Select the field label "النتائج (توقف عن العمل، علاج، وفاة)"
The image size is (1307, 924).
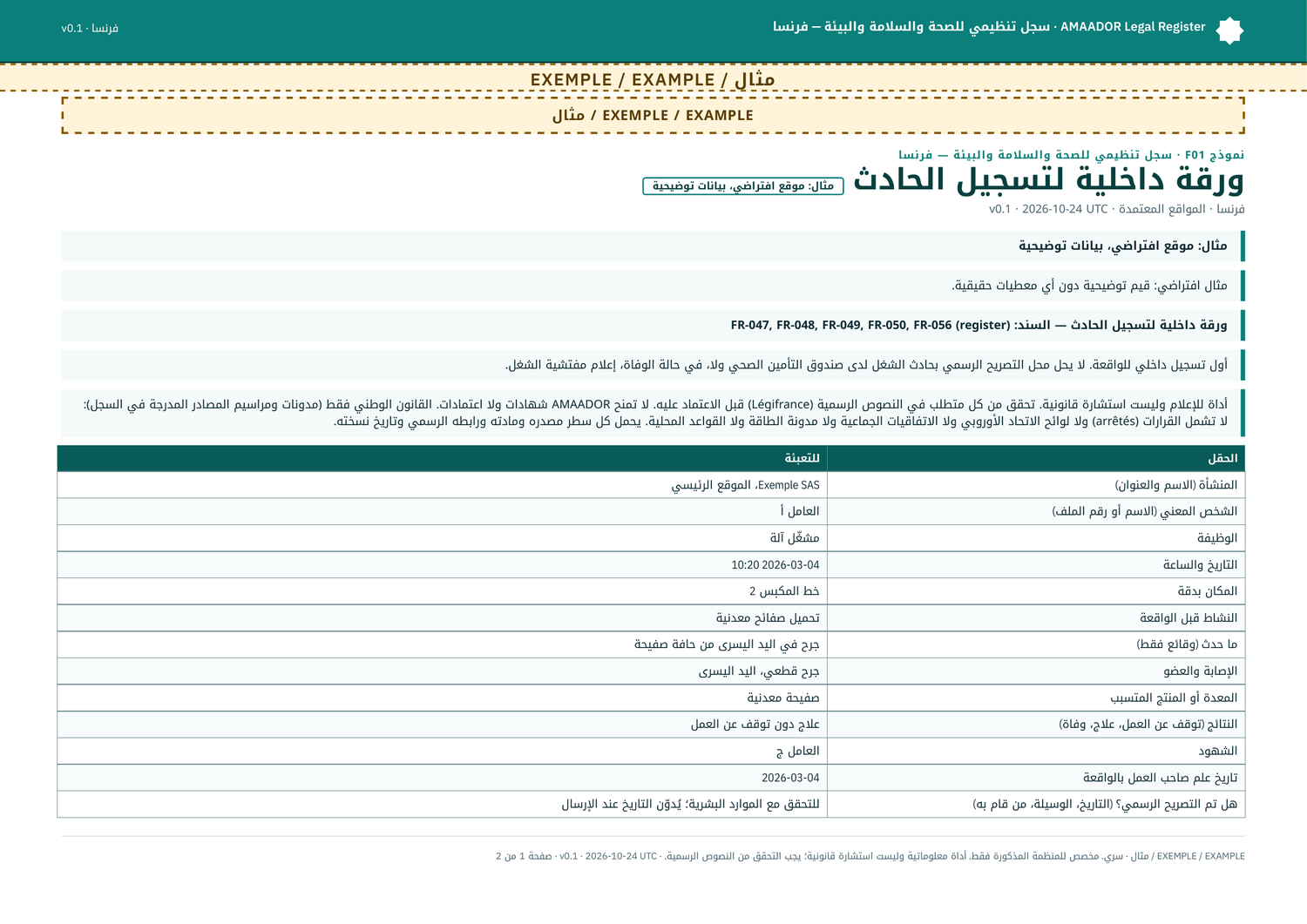(x=1148, y=725)
